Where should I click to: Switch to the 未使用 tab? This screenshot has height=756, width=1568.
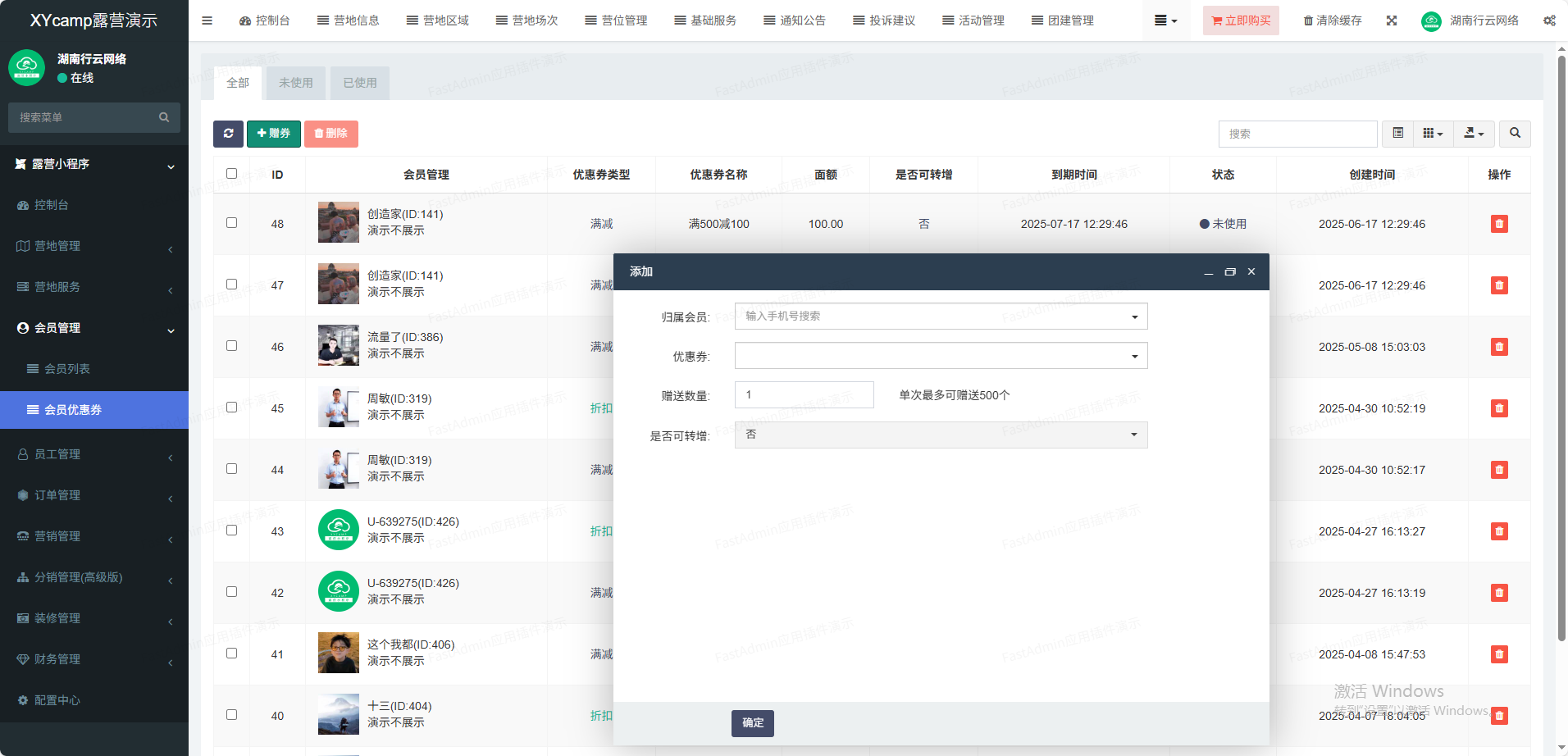pos(295,83)
